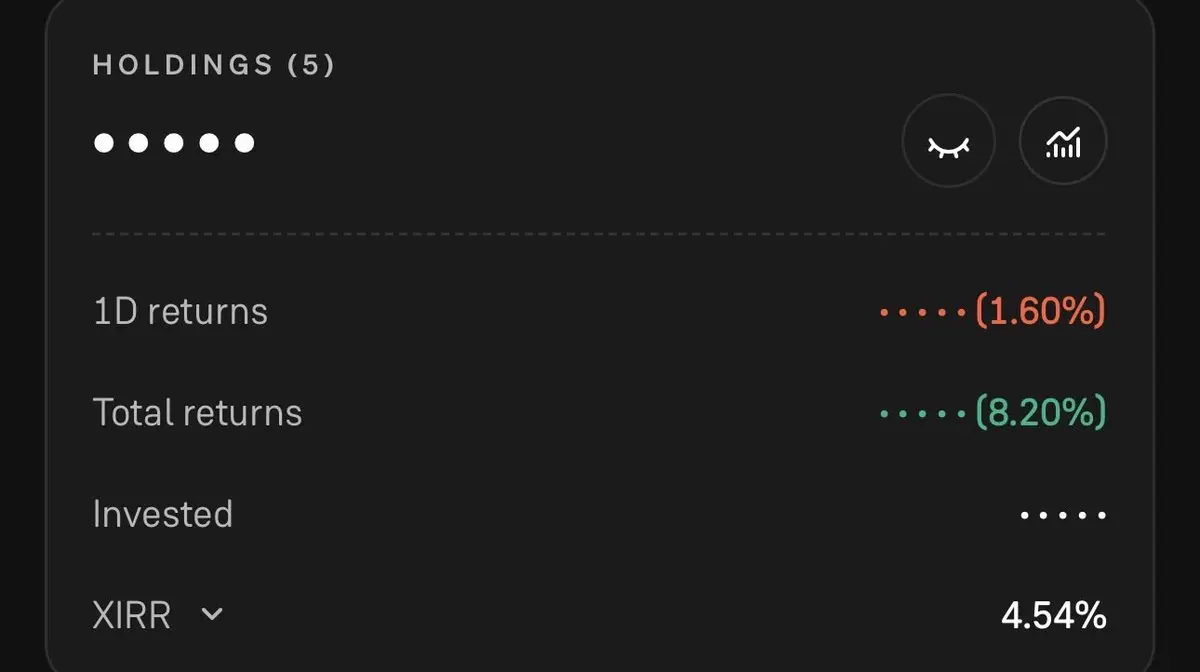This screenshot has height=672, width=1200.
Task: Tap the XIRR label text
Action: [x=131, y=615]
